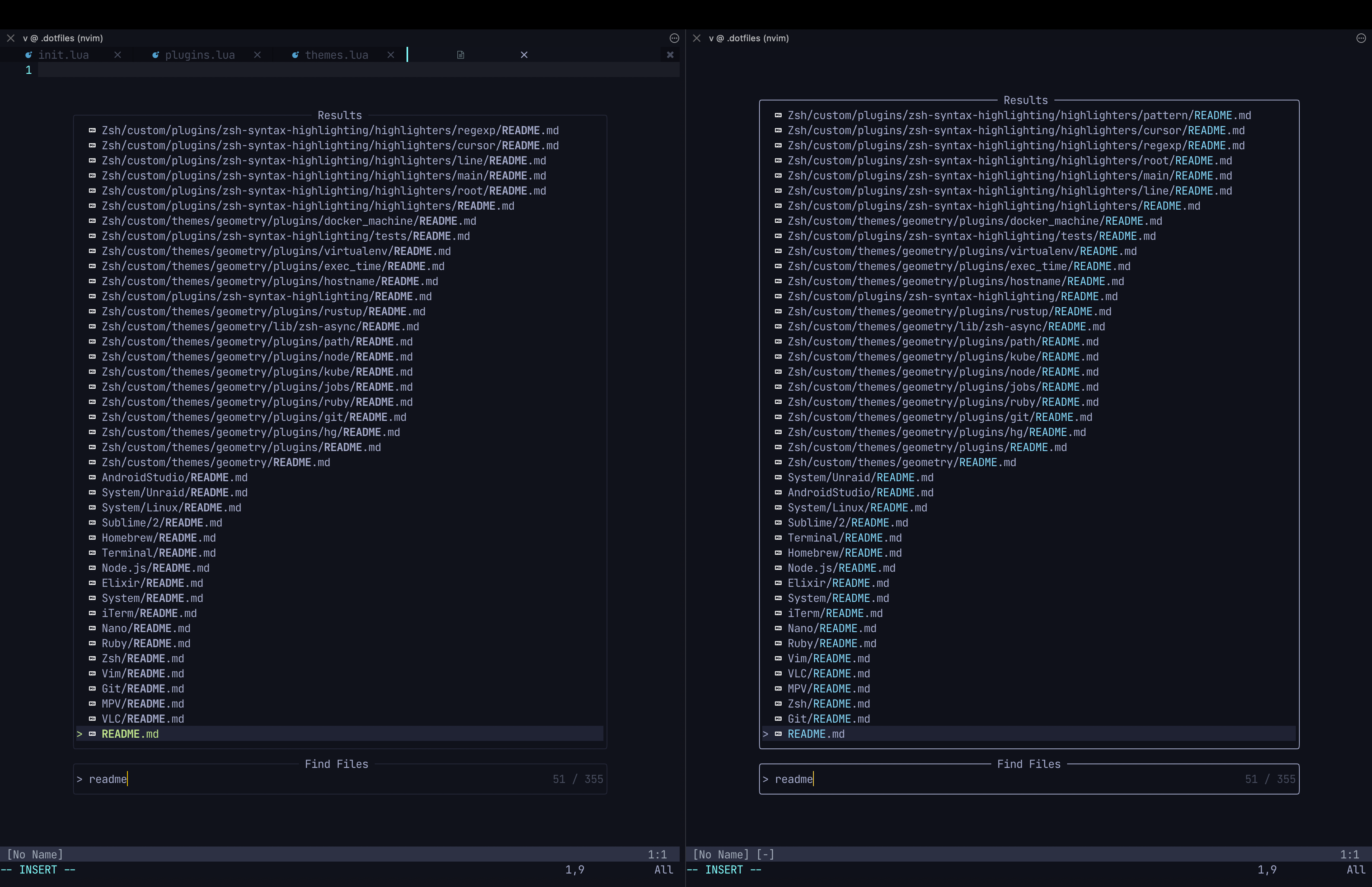Switch to the plugins.lua buffer tab
1372x887 pixels.
[200, 55]
